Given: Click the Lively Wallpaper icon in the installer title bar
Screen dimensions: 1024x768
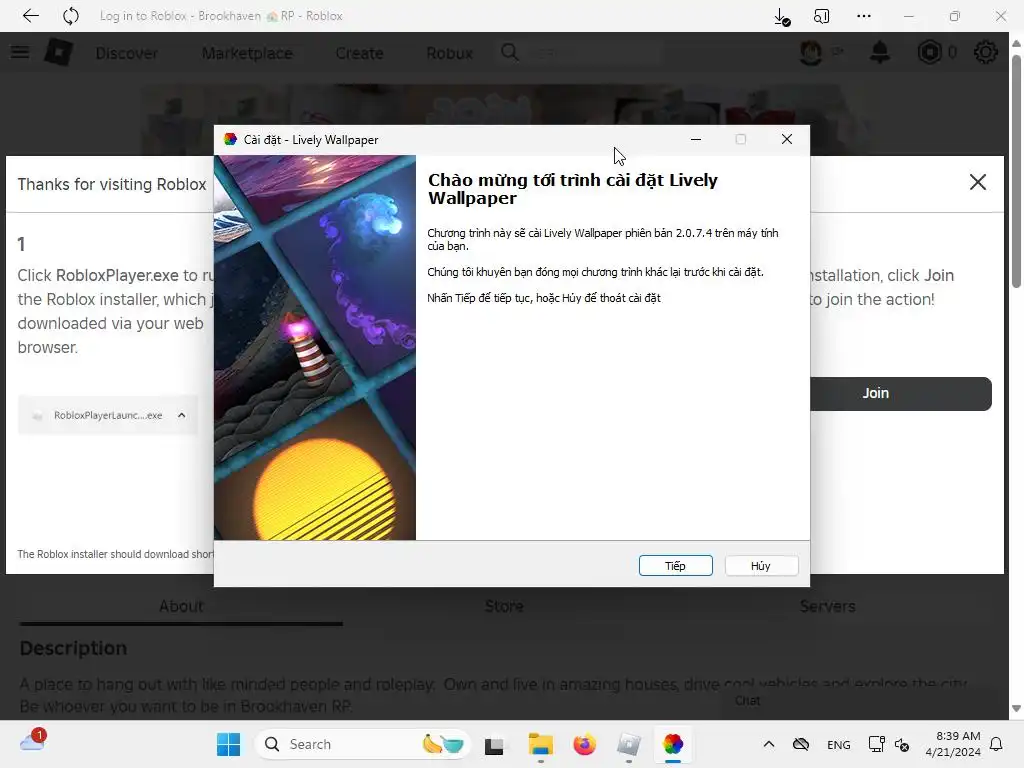Looking at the screenshot, I should click(x=230, y=139).
